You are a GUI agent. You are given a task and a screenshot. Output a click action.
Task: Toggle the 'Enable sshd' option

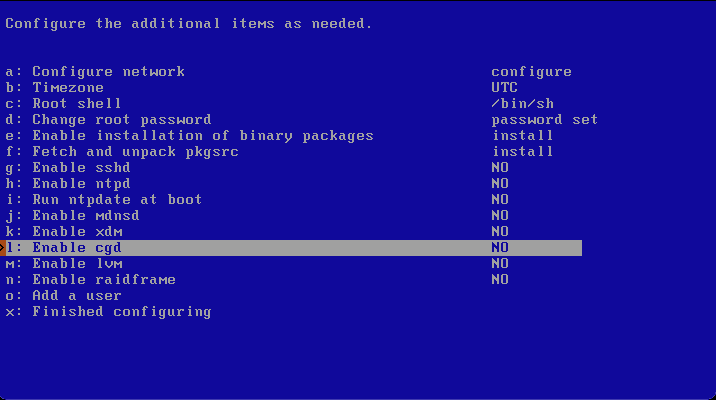68,168
